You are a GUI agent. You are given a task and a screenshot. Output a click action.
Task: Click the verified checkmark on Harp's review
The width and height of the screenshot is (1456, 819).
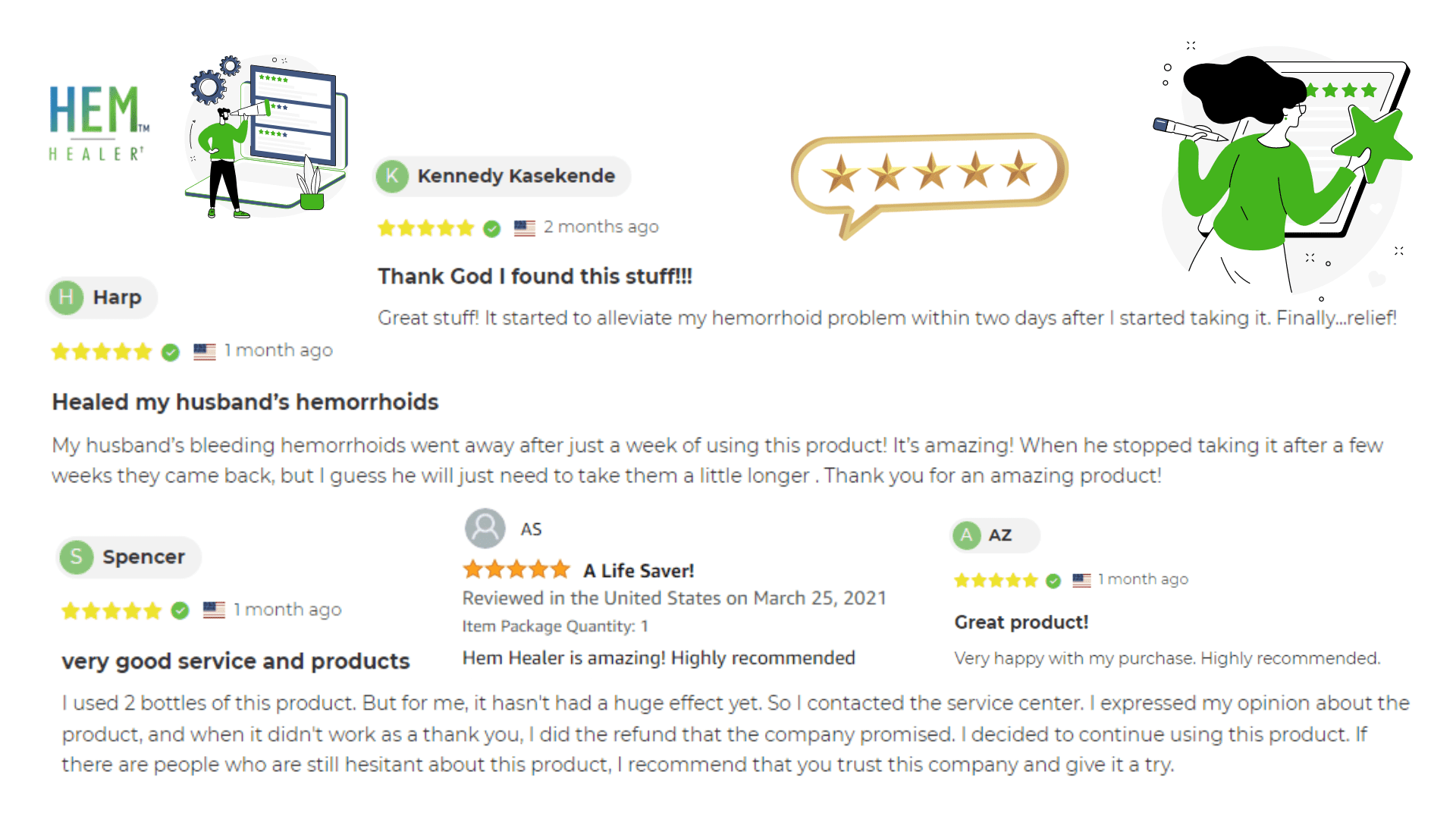(x=171, y=352)
